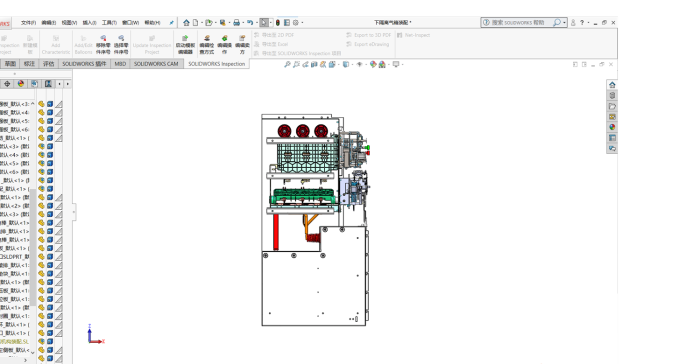This screenshot has height=364, width=679.
Task: Launch the template editor (启动模板编辑器)
Action: 185,45
